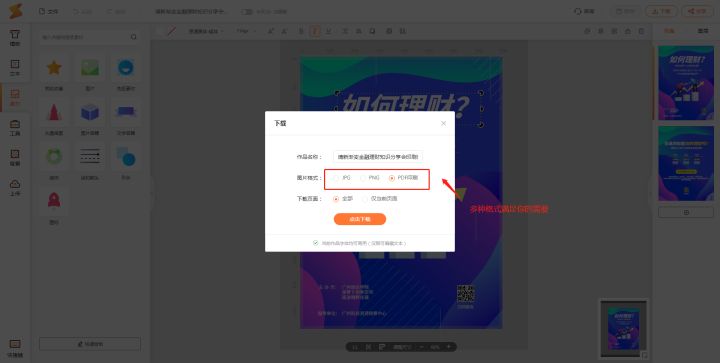Click the 分享 share button in top bar

pos(697,11)
